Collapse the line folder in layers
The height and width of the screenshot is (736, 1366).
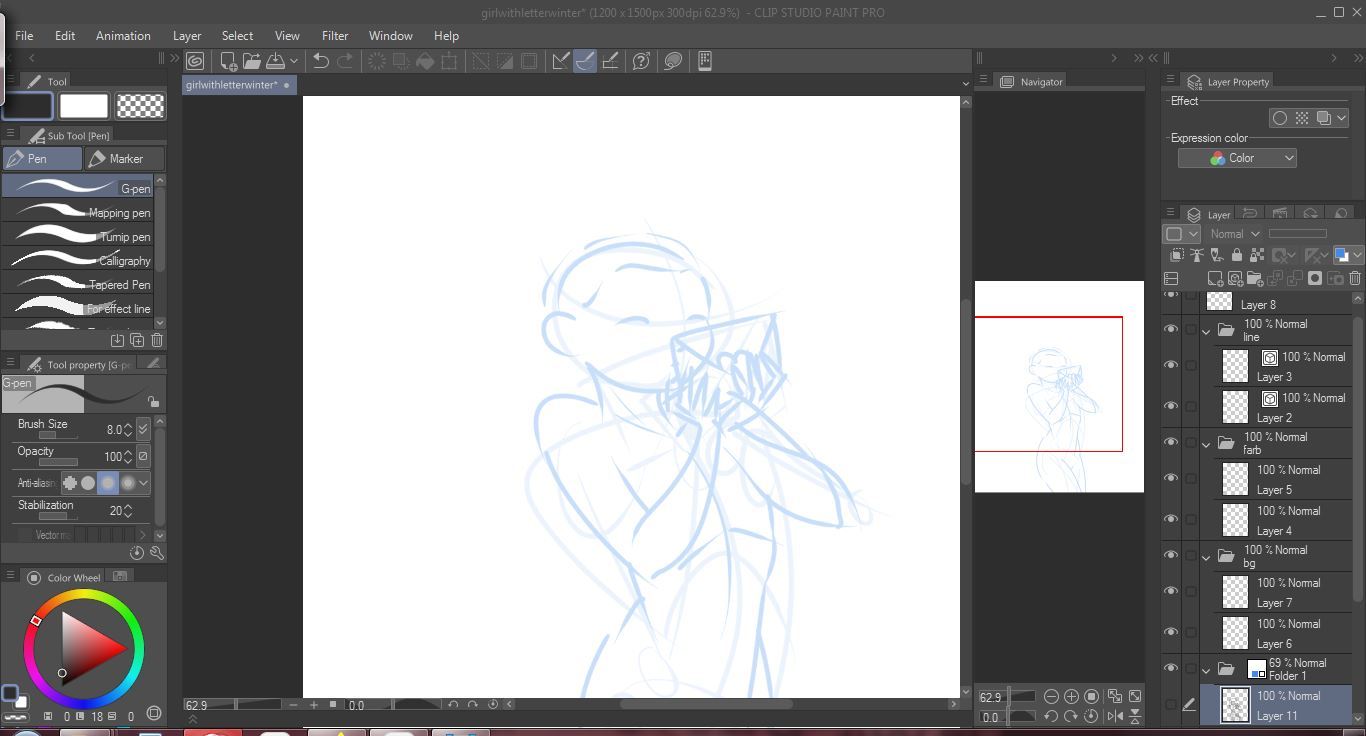coord(1206,331)
